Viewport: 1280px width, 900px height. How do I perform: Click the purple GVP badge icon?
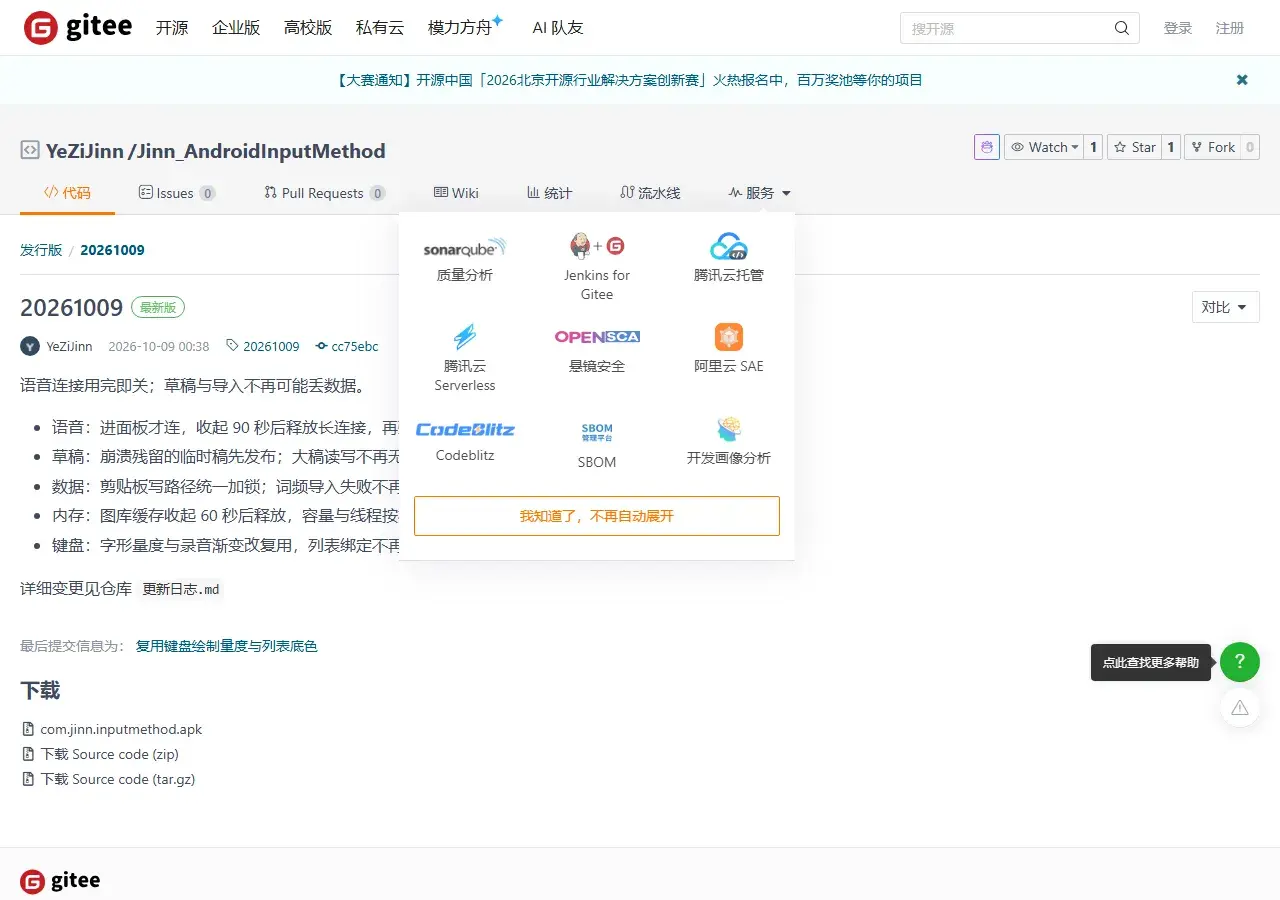click(987, 147)
